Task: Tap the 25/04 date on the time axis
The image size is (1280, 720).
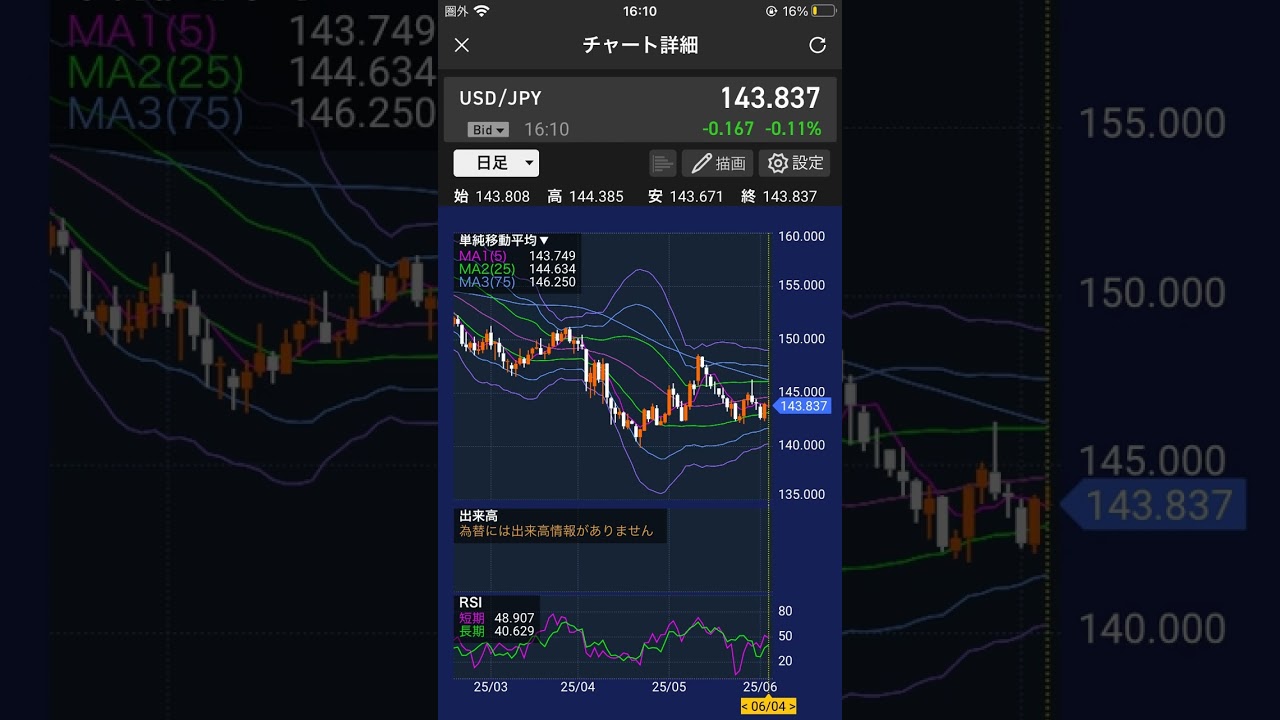Action: [x=577, y=687]
